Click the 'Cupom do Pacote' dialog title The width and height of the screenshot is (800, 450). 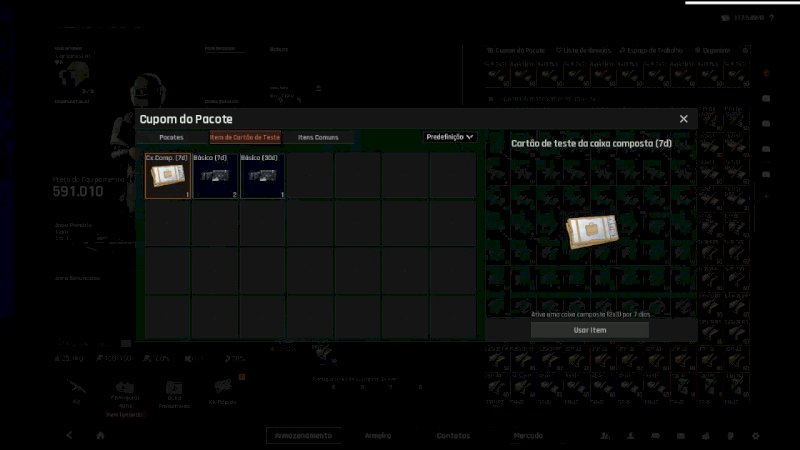coord(186,119)
